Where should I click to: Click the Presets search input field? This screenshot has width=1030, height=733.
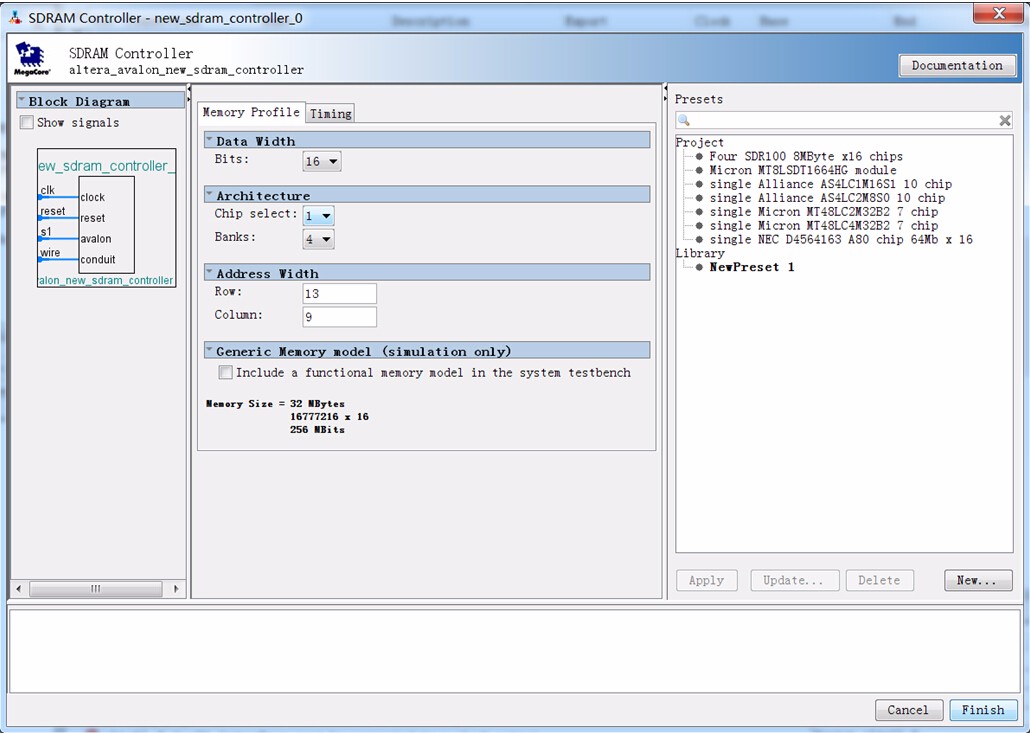coord(844,120)
